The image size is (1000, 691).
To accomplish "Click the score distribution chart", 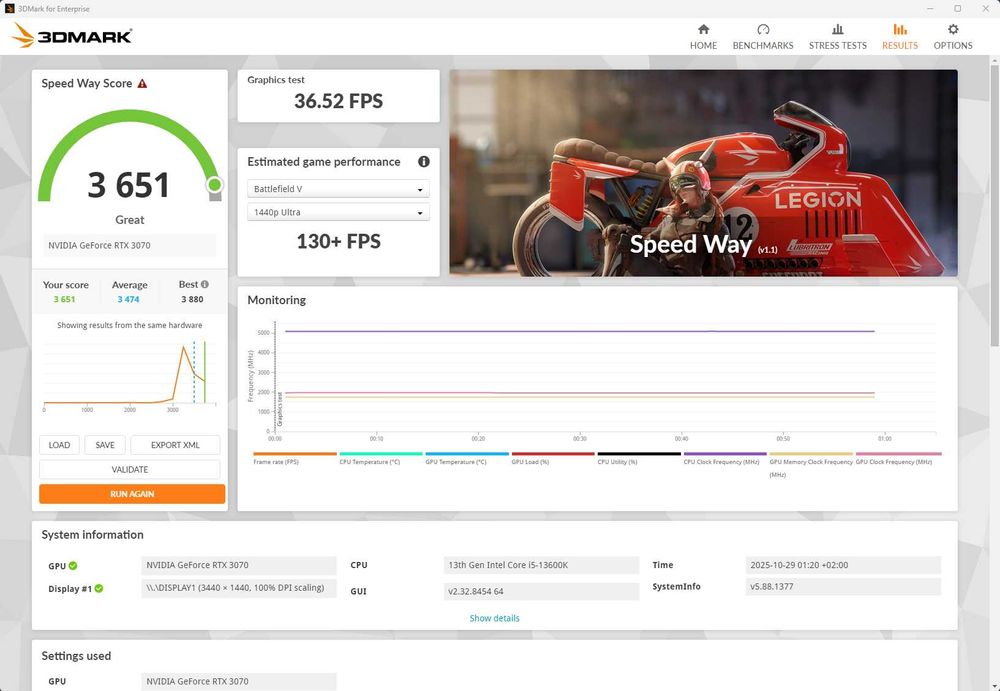I will (129, 376).
